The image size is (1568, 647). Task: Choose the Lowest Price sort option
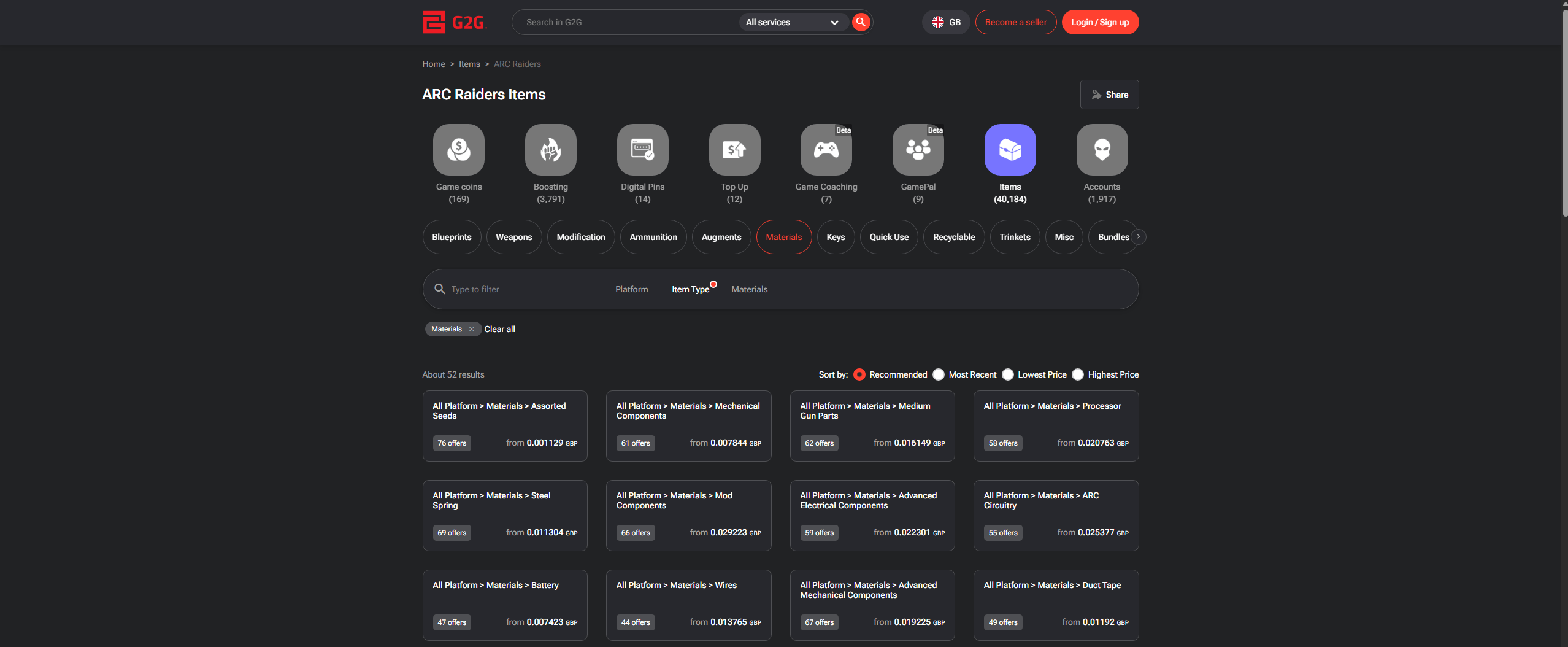[x=1008, y=374]
